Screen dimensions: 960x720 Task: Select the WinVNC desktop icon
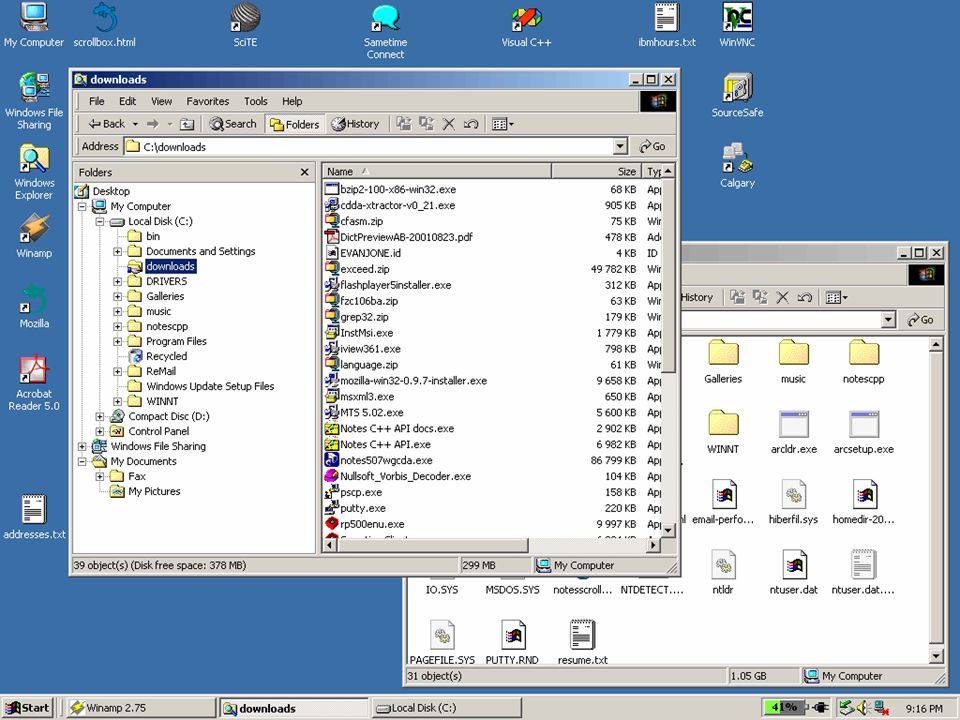[737, 25]
